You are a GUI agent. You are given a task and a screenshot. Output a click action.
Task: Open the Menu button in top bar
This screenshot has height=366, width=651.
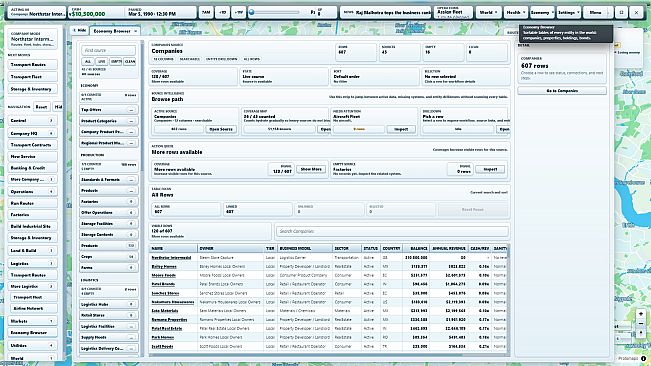[595, 12]
